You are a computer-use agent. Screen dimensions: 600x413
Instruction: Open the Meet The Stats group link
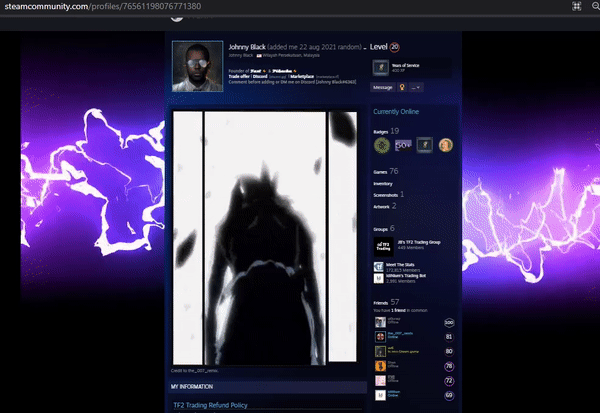coord(400,264)
